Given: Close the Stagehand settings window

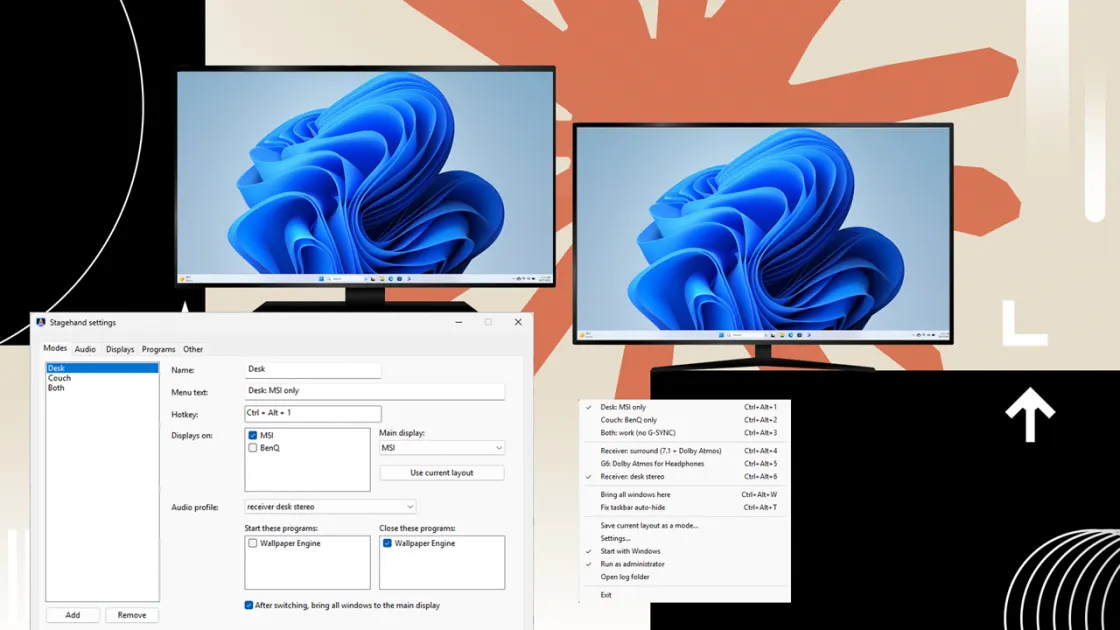Looking at the screenshot, I should tap(518, 322).
